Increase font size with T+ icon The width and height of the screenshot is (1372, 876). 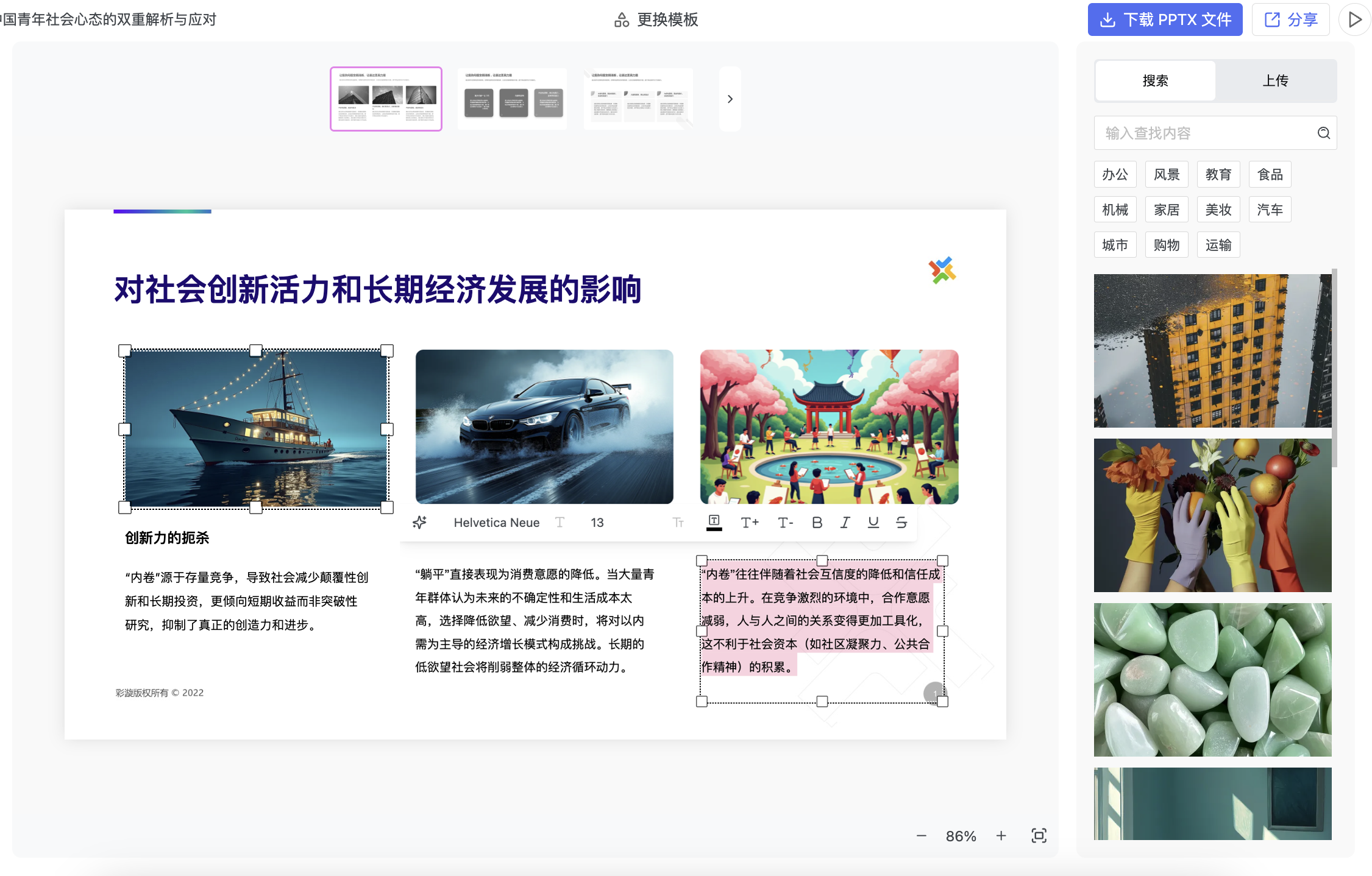tap(749, 523)
